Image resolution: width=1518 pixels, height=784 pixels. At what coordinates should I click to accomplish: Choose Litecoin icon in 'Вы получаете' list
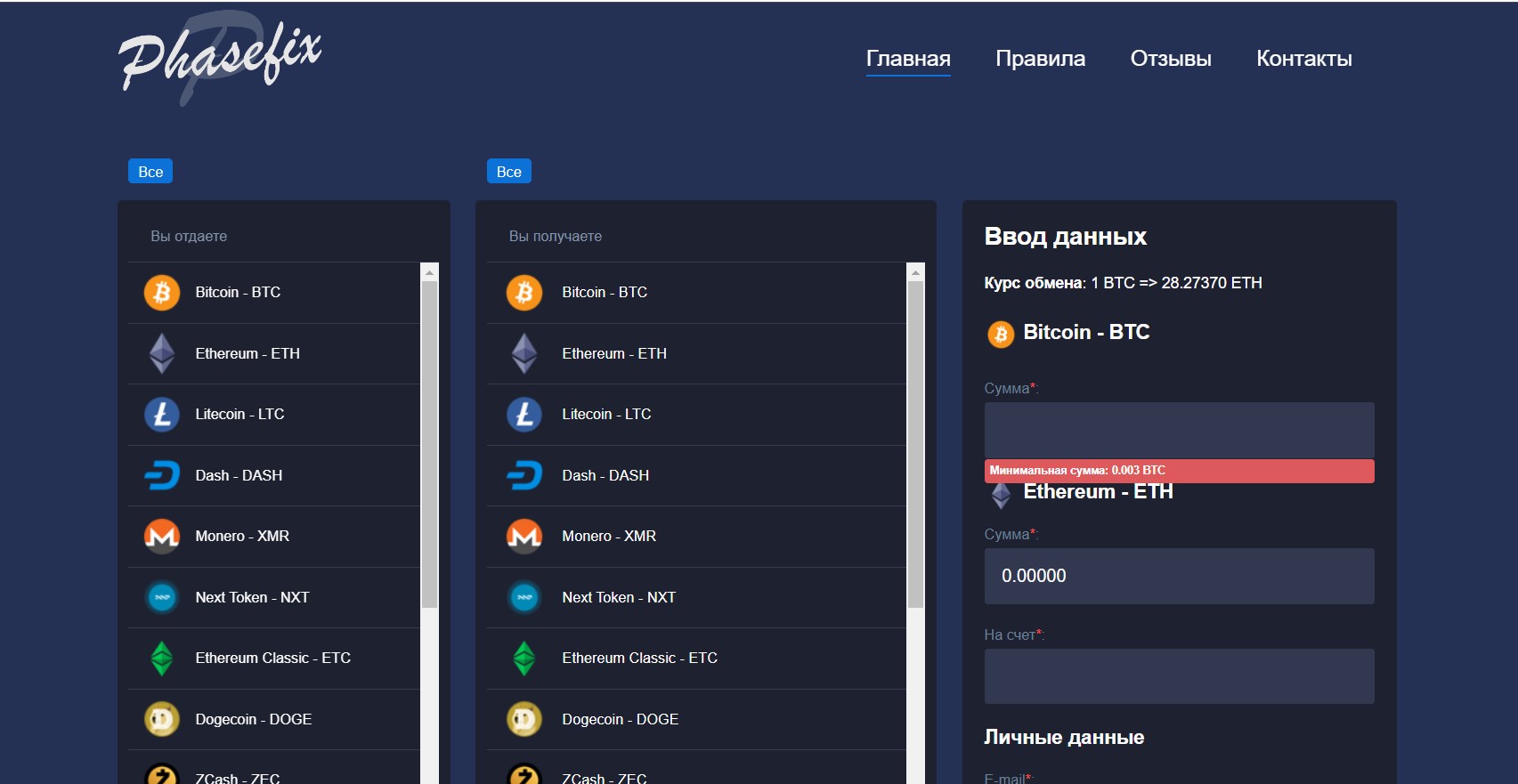[524, 415]
